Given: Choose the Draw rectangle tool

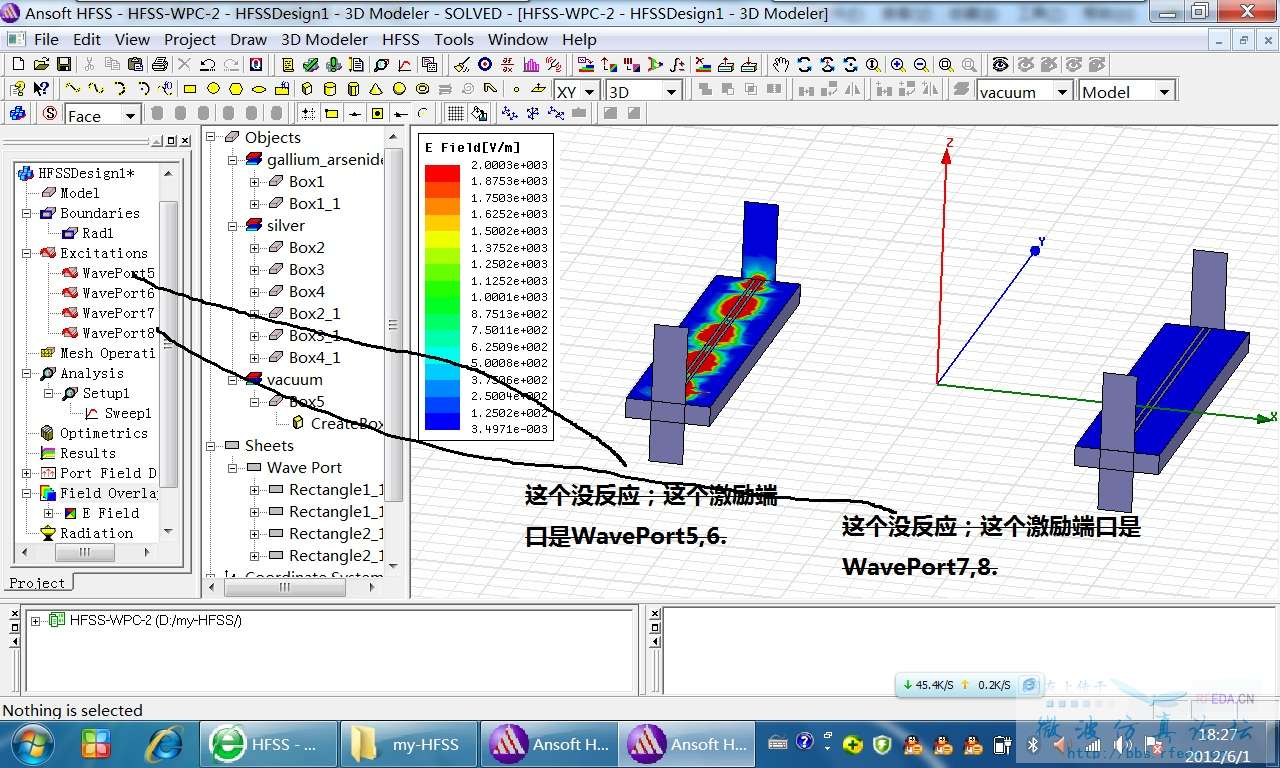Looking at the screenshot, I should coord(189,89).
